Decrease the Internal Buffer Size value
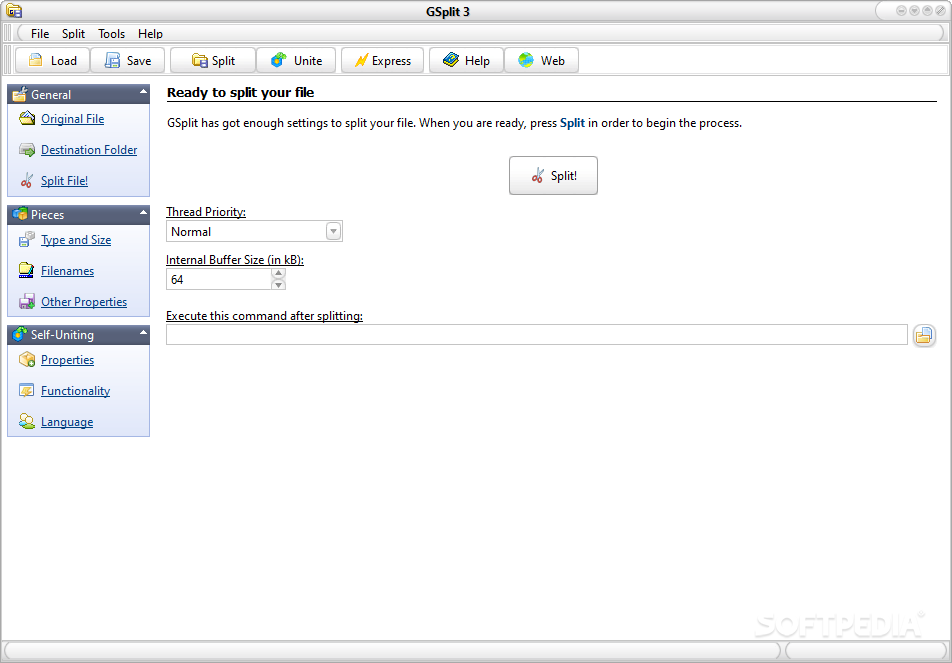Screen dimensions: 952x663 [x=278, y=285]
